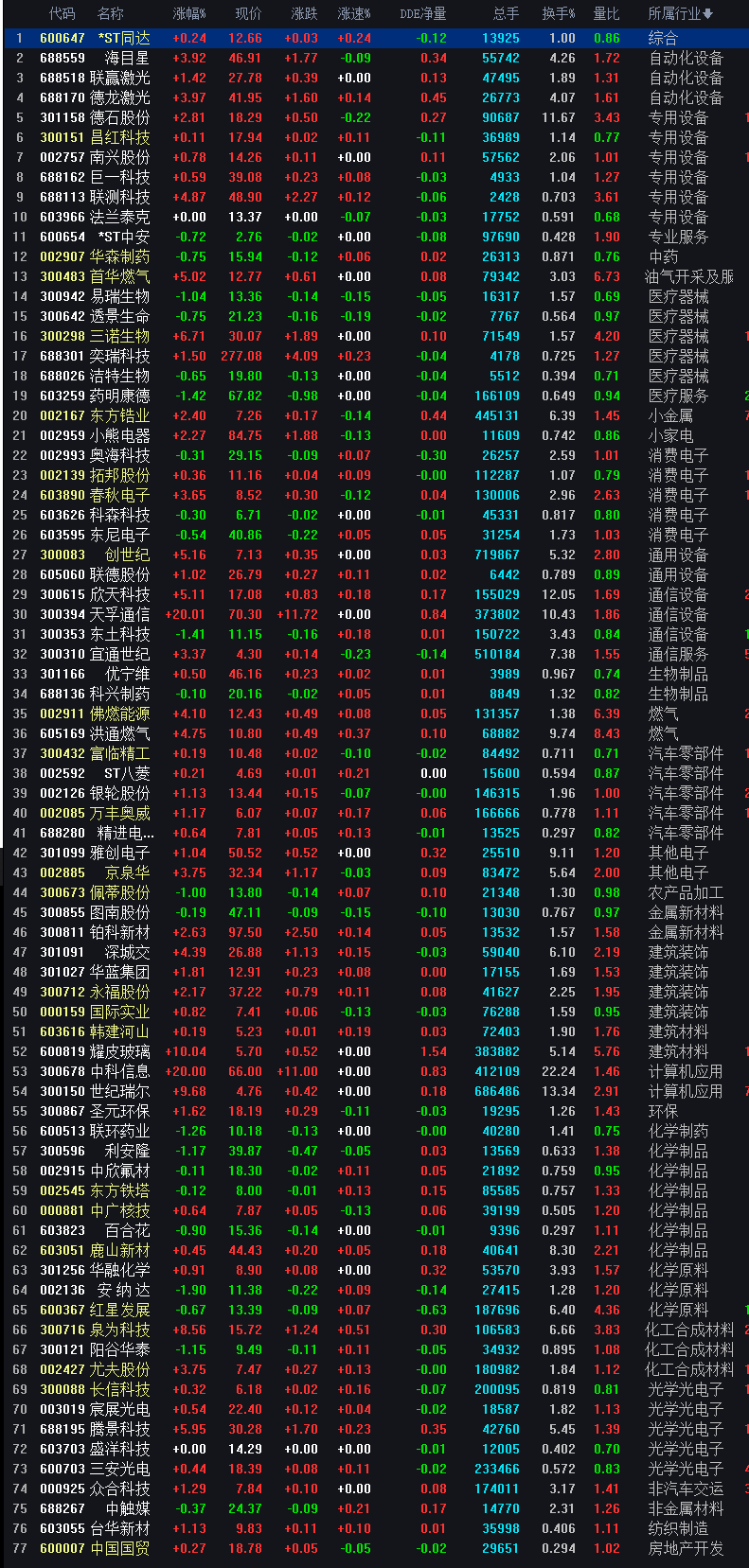Open the 三安光电 stock entry
Image resolution: width=749 pixels, height=1568 pixels.
pyautogui.click(x=119, y=1469)
